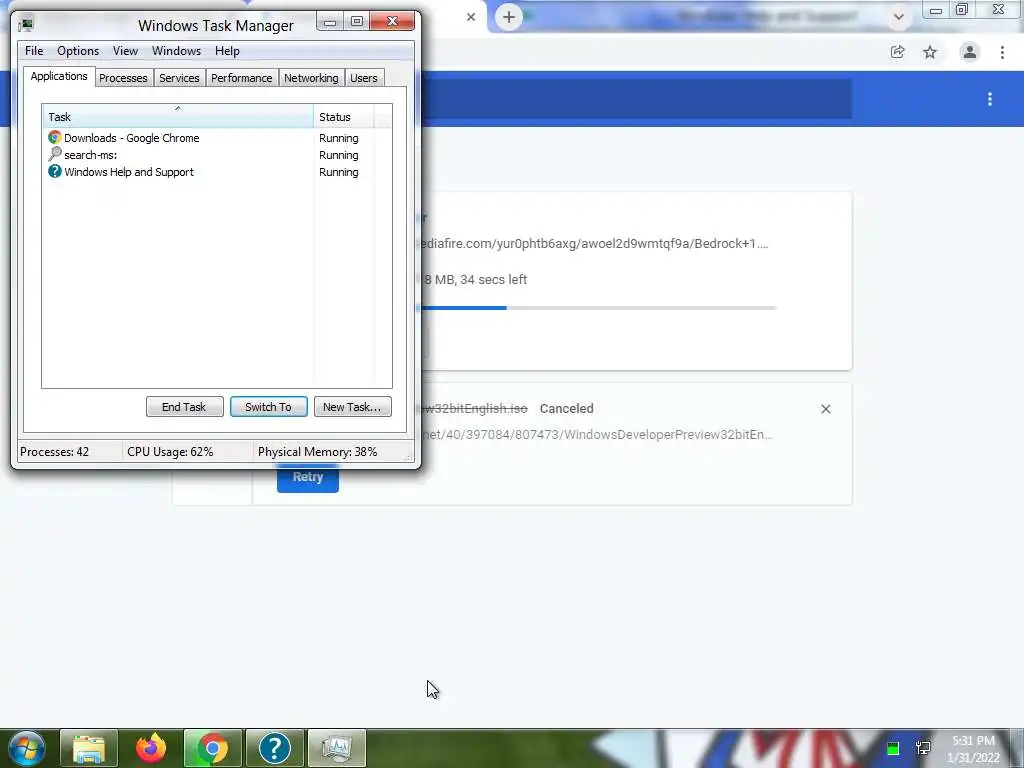Select the Applications tab
1024x768 pixels.
(x=59, y=76)
